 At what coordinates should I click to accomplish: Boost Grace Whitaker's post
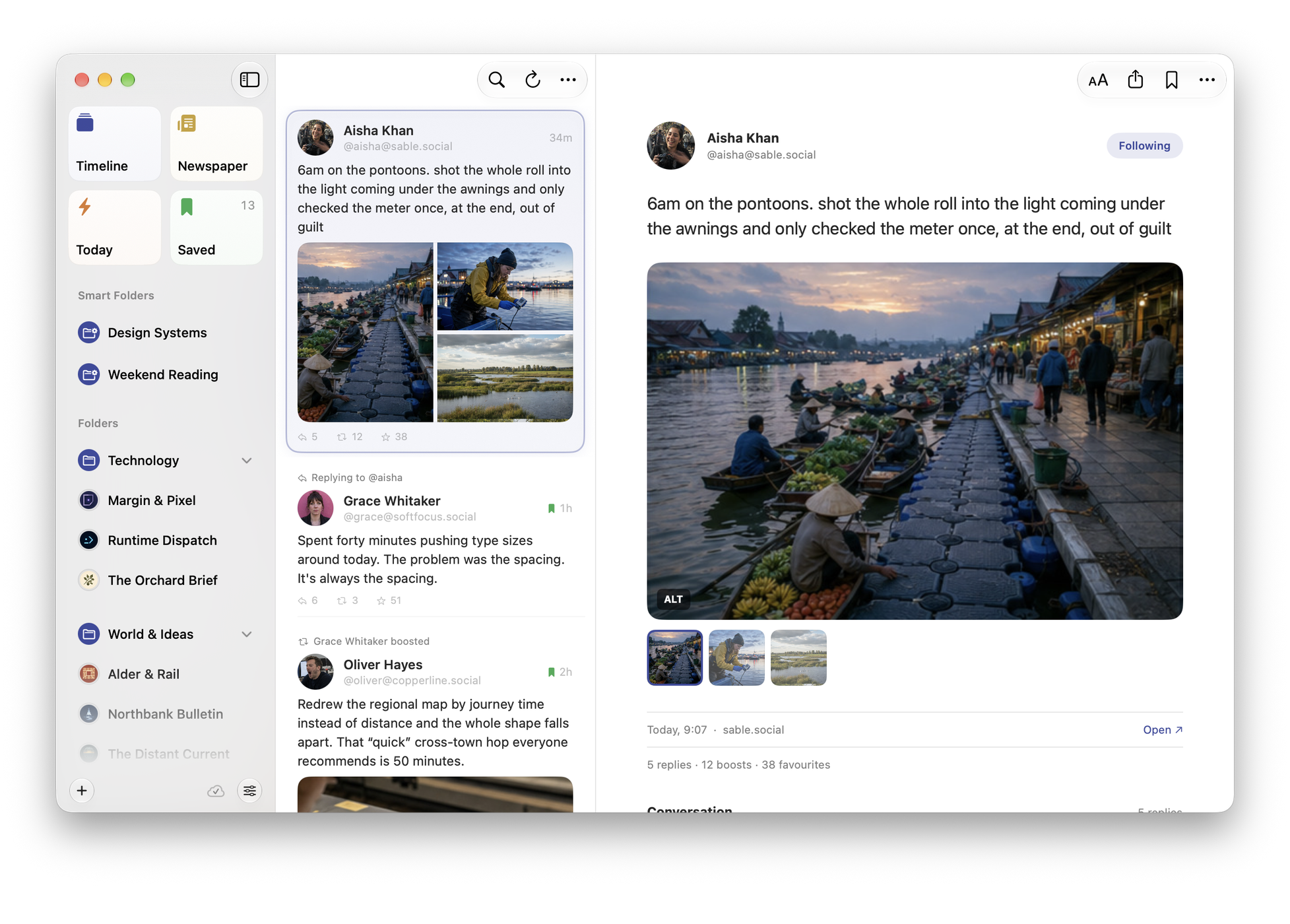[342, 601]
